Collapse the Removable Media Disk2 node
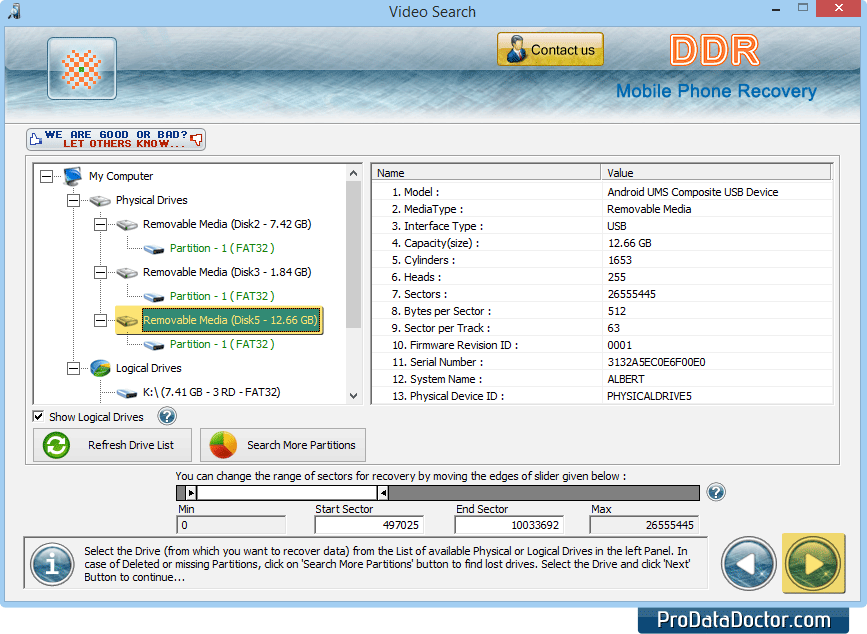The height and width of the screenshot is (634, 867). pyautogui.click(x=100, y=224)
